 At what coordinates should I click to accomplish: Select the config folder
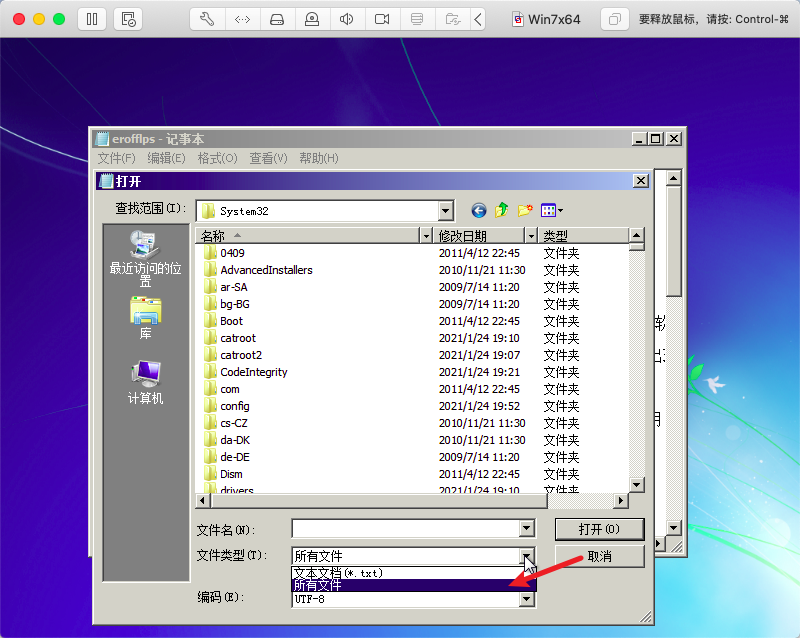[x=228, y=406]
